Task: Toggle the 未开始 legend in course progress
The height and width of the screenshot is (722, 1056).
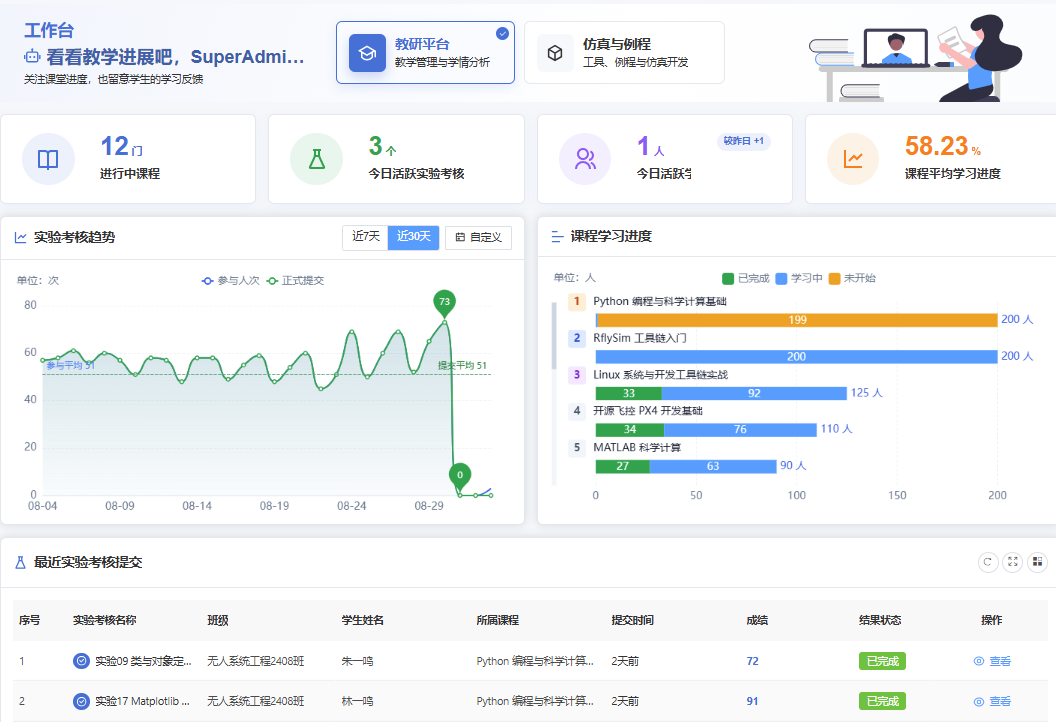Action: [x=853, y=278]
